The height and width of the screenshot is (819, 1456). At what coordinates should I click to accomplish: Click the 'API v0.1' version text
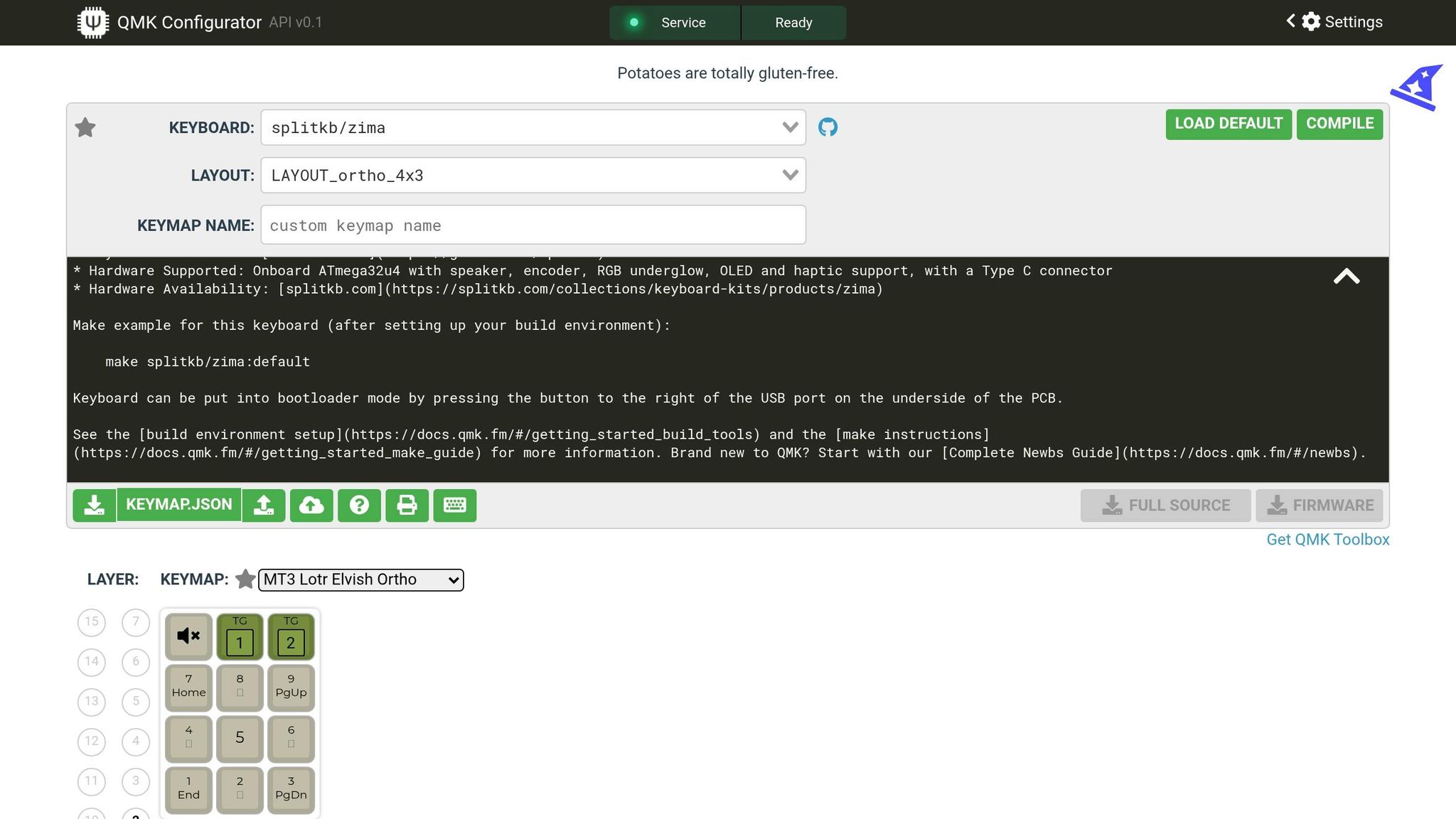296,22
